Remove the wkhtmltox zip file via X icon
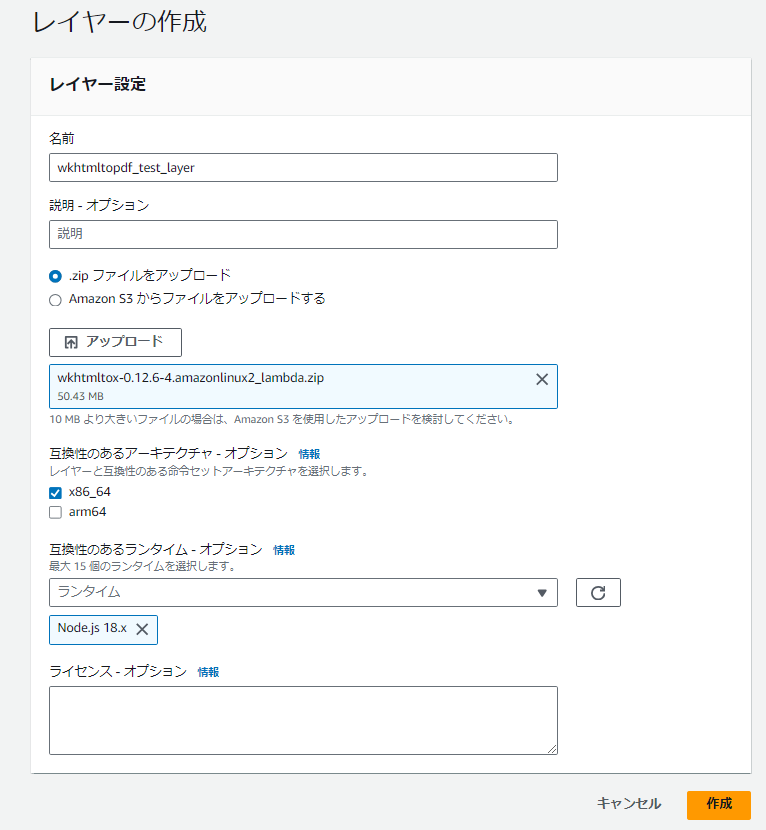 point(541,379)
